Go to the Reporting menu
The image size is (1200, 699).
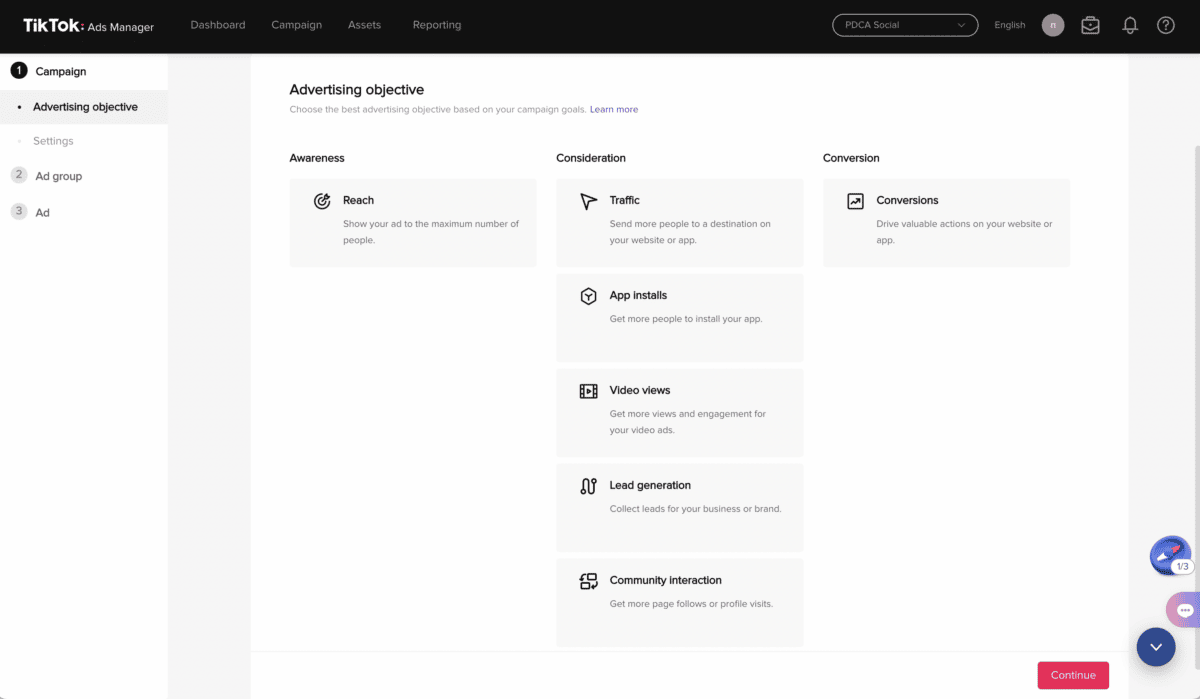click(437, 25)
